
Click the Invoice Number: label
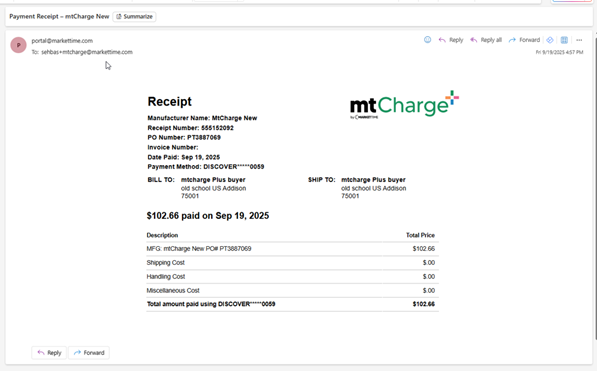173,147
